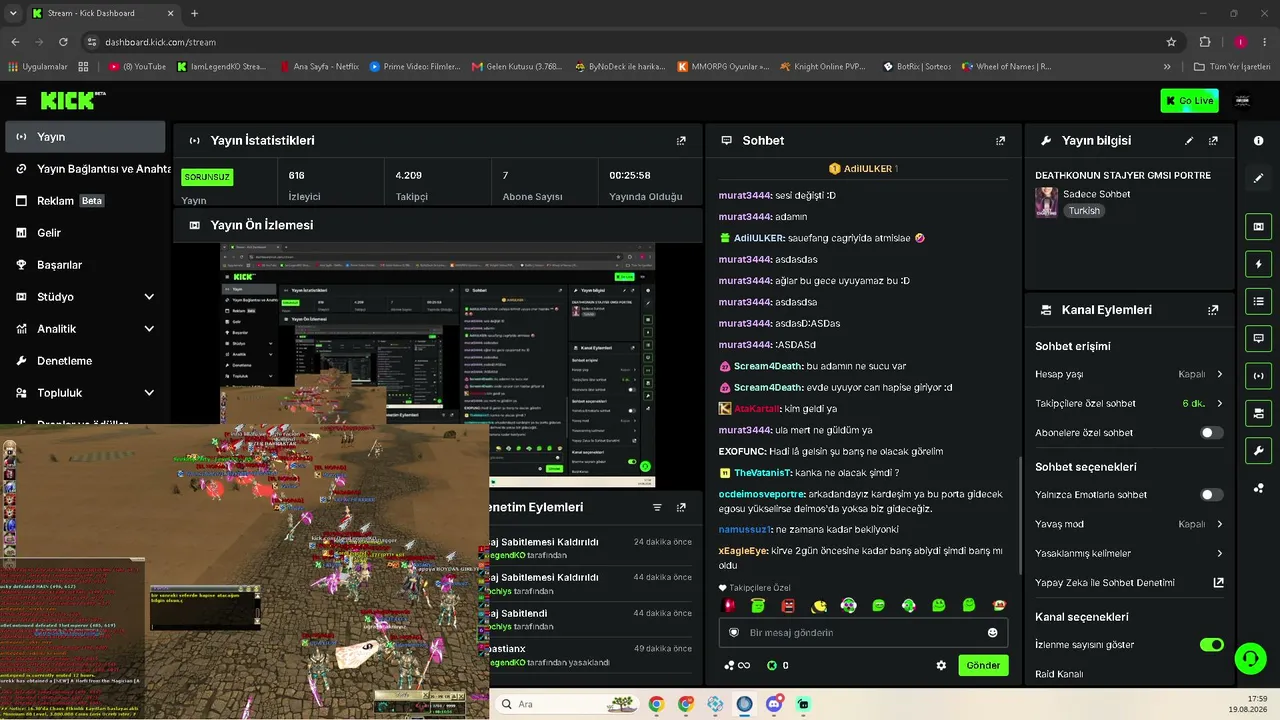The image size is (1280, 720).
Task: Pop out the Sohbet chat panel
Action: pos(1000,141)
